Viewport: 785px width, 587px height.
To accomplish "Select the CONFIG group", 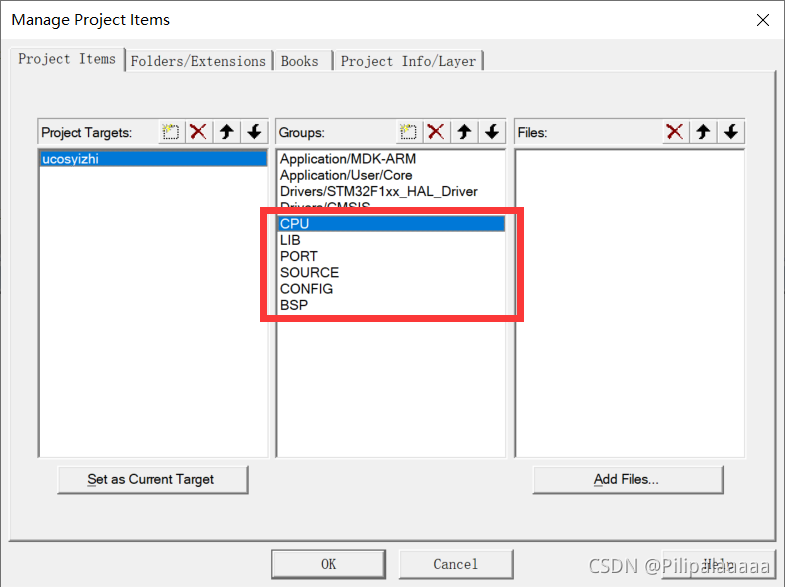I will (391, 289).
